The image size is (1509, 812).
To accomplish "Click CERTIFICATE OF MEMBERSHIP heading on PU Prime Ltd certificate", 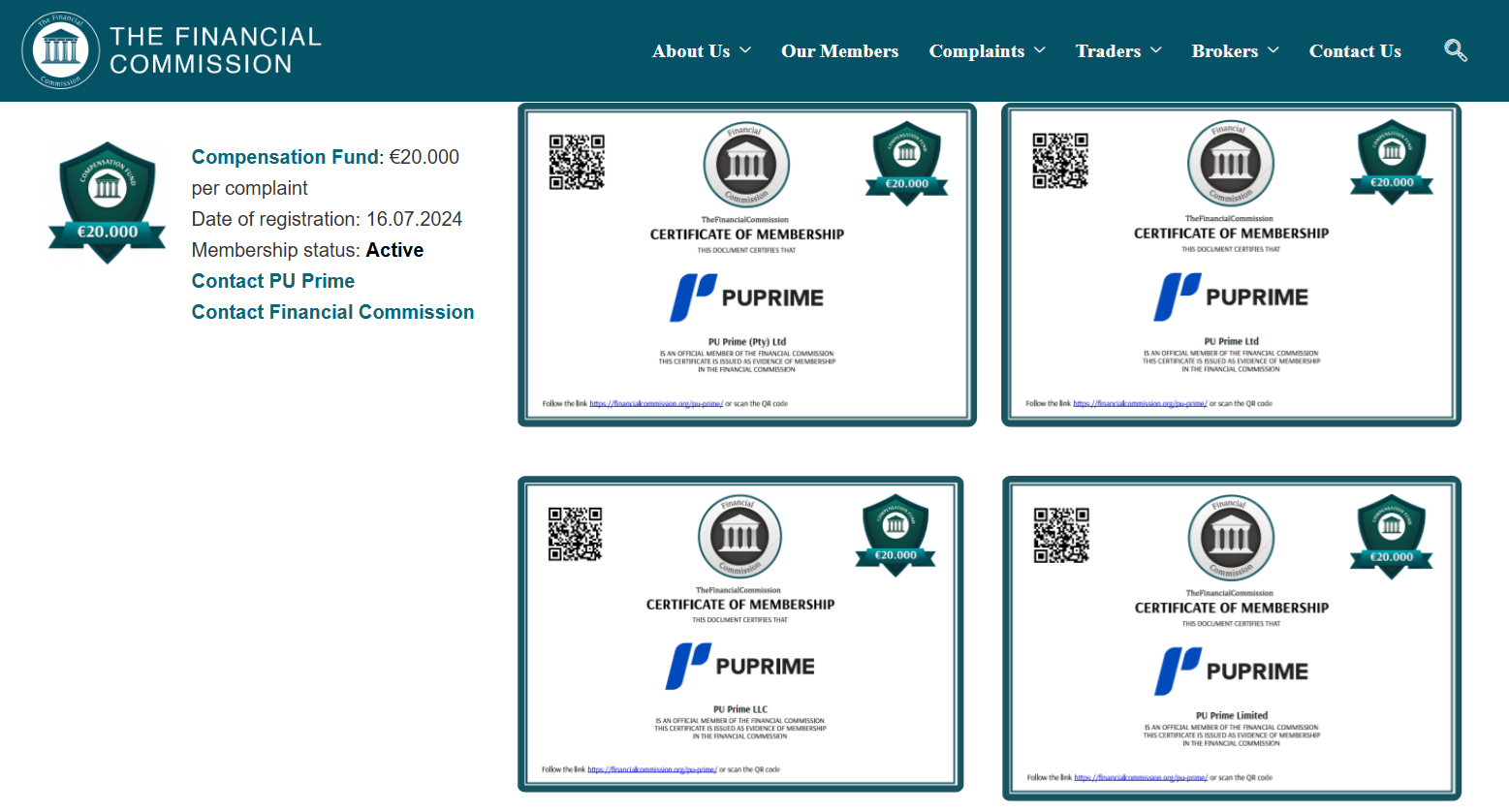I will point(1231,234).
